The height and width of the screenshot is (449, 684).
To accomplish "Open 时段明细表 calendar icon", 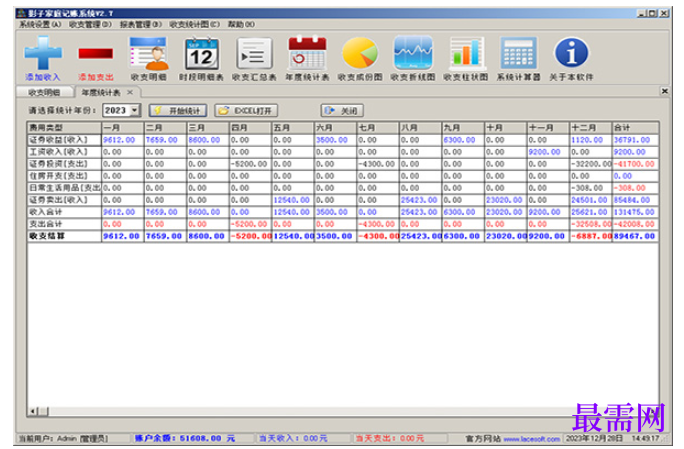I will point(202,53).
